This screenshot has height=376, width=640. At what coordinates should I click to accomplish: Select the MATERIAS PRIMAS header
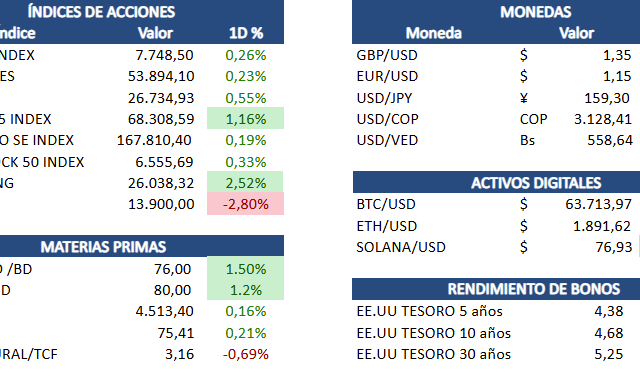(103, 247)
